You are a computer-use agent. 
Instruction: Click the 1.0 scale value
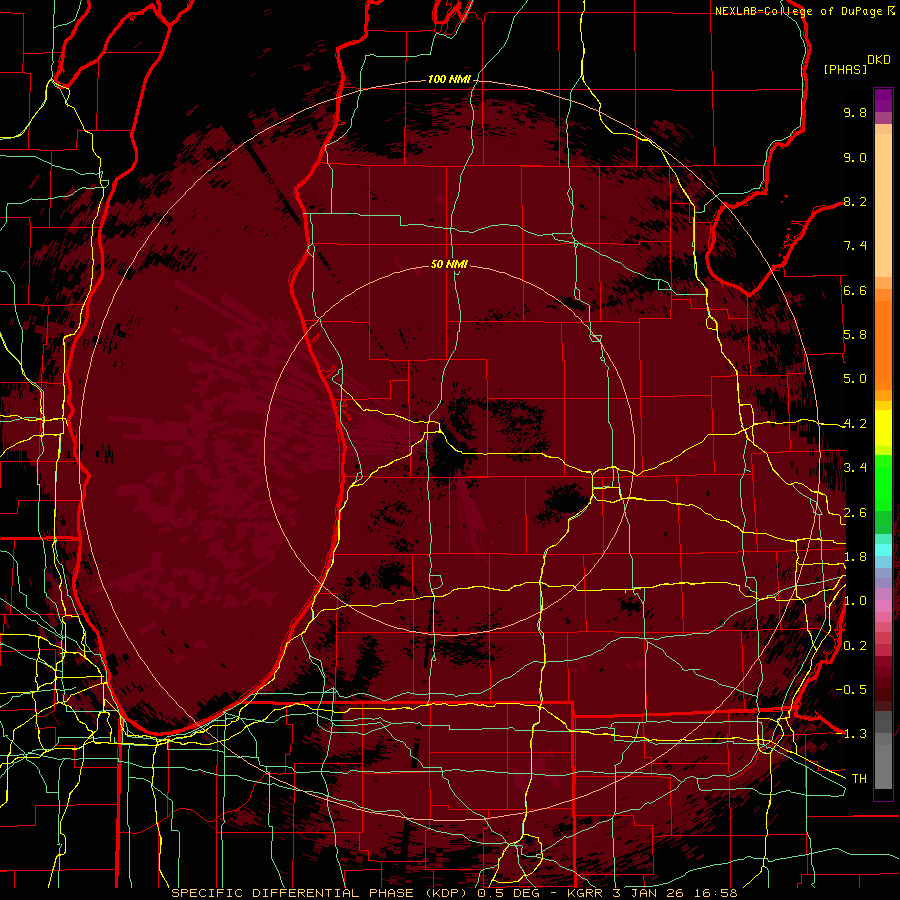855,601
